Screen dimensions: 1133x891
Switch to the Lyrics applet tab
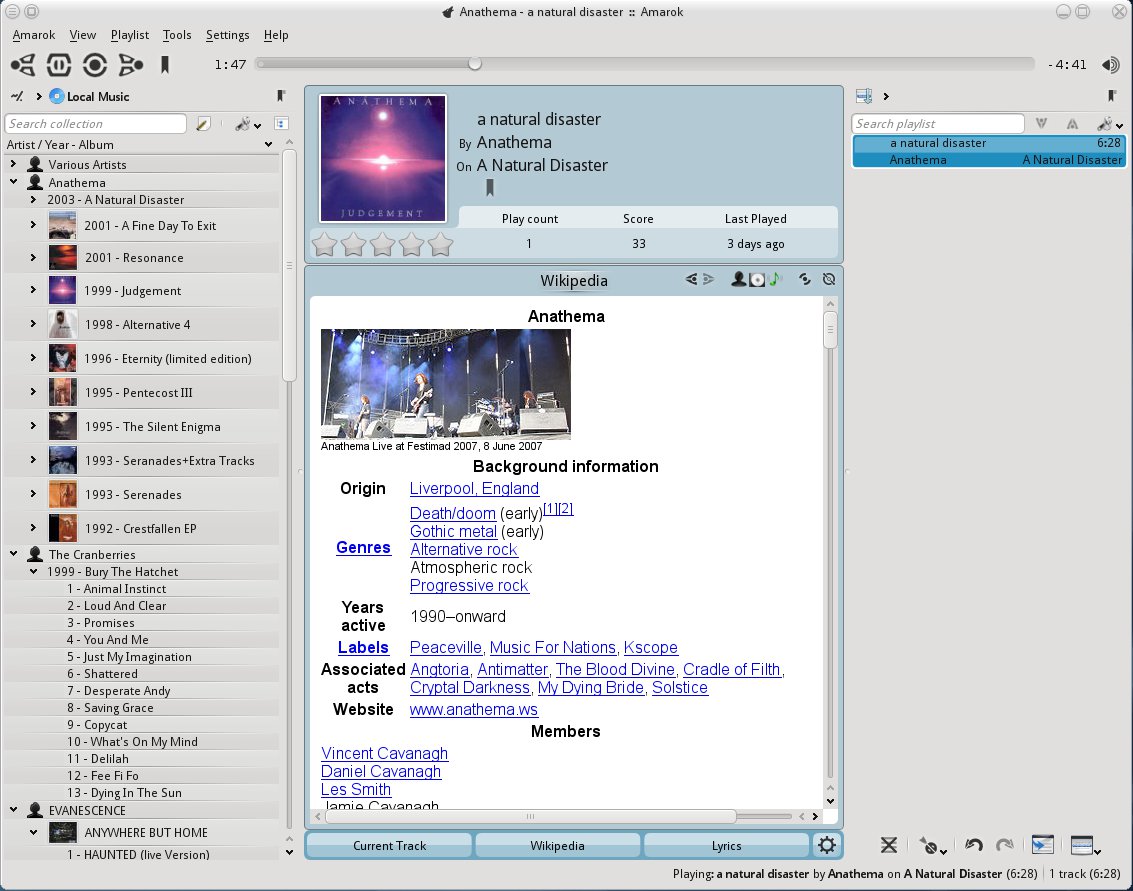[726, 845]
